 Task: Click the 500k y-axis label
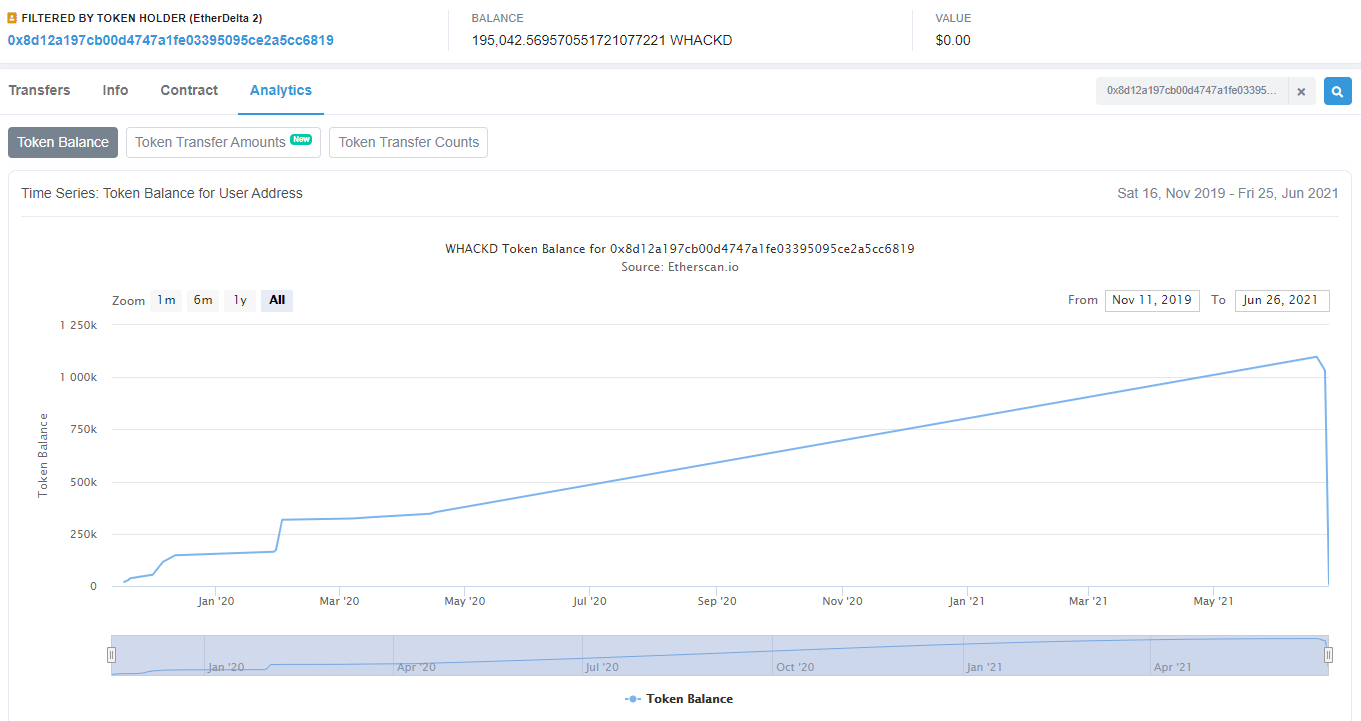click(84, 482)
